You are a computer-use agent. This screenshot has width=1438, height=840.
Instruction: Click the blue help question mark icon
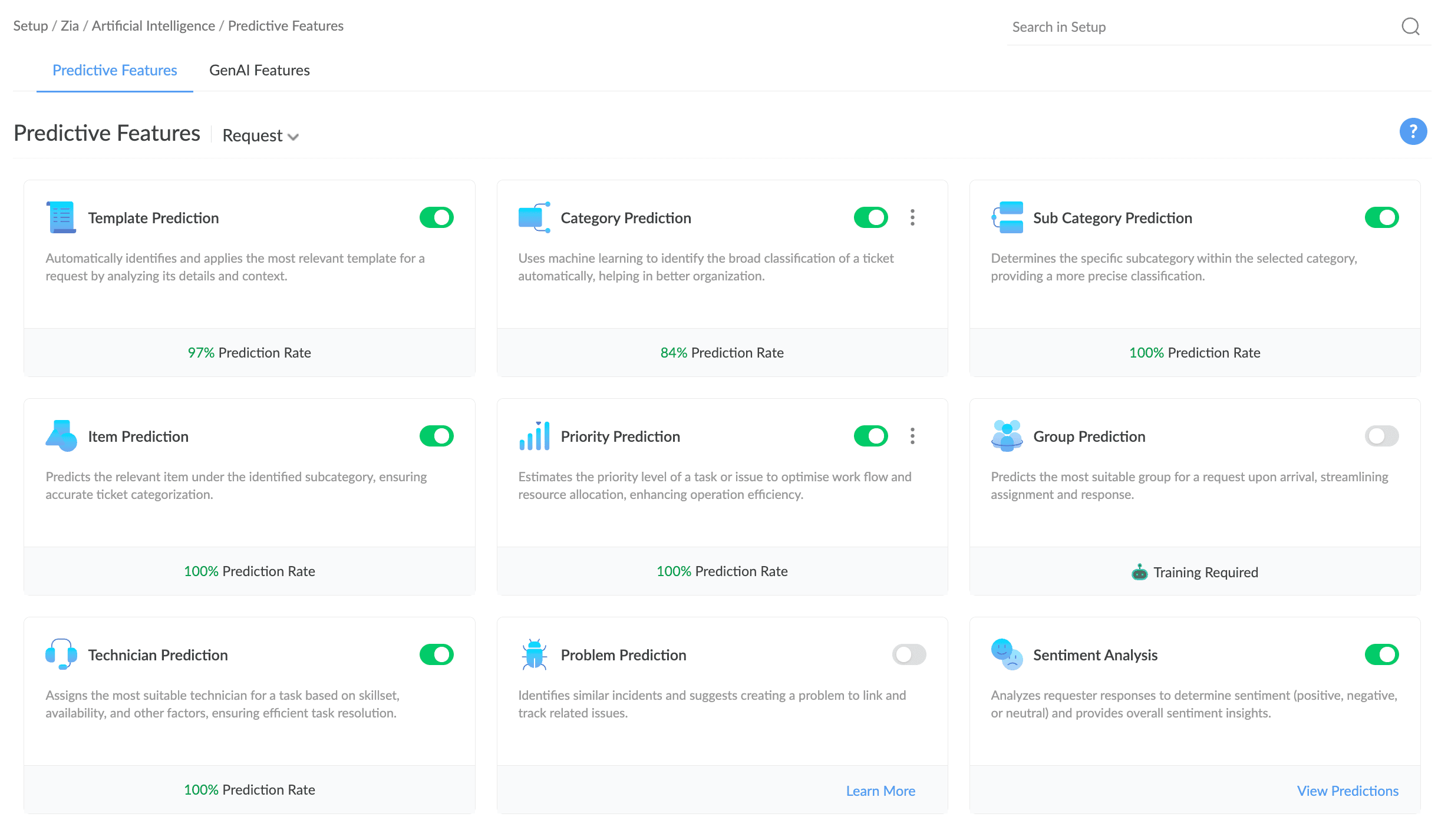point(1413,131)
